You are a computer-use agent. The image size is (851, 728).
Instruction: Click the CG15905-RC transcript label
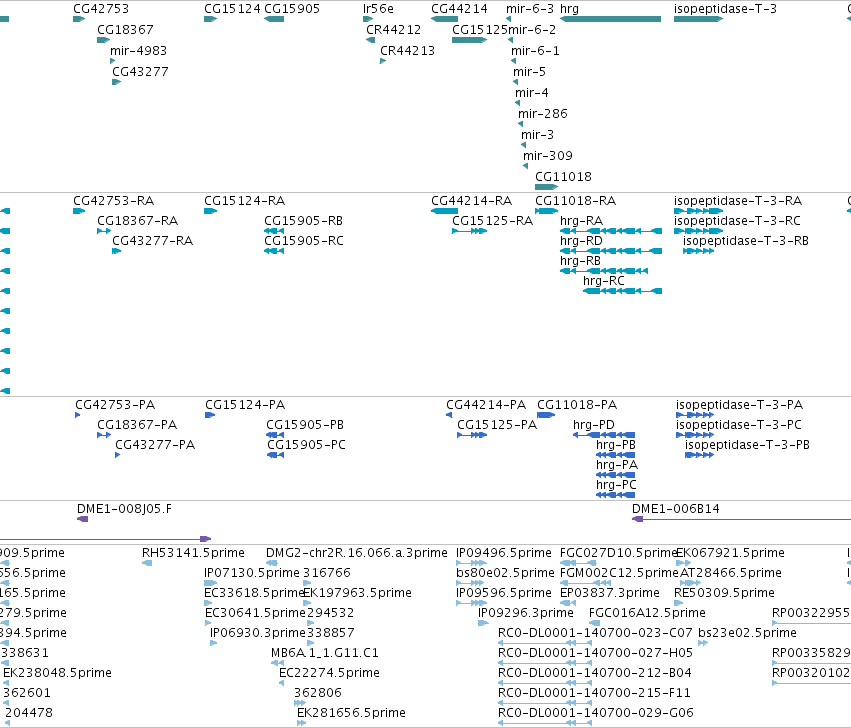(x=304, y=240)
